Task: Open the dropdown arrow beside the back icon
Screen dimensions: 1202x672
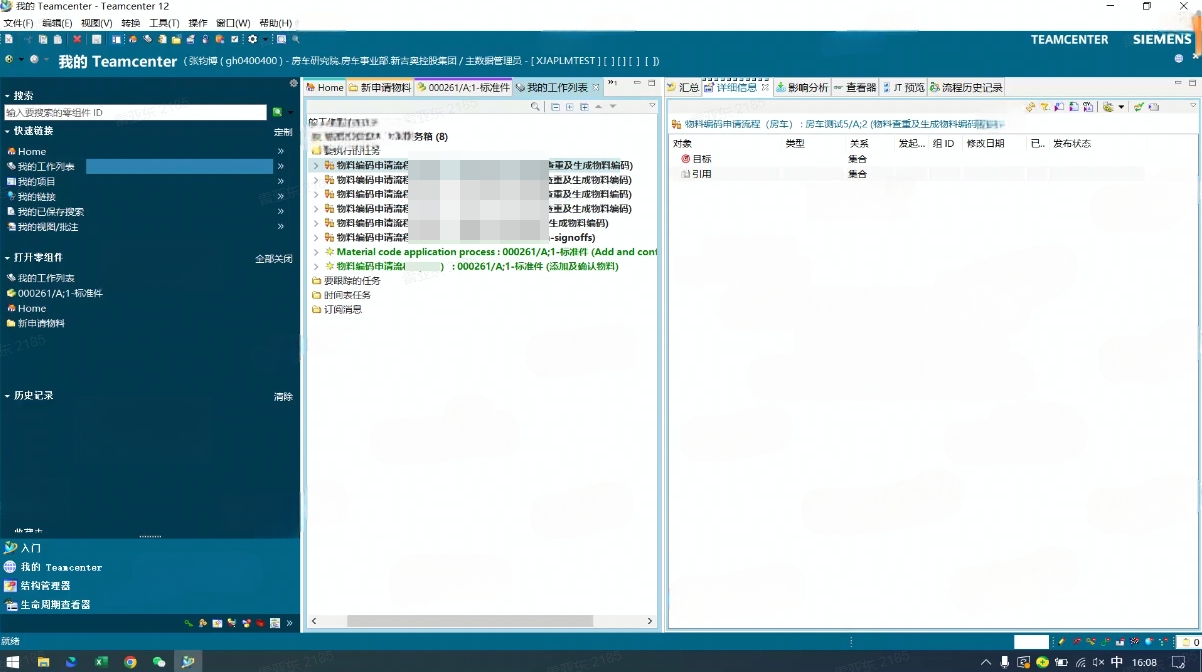Action: (x=21, y=59)
